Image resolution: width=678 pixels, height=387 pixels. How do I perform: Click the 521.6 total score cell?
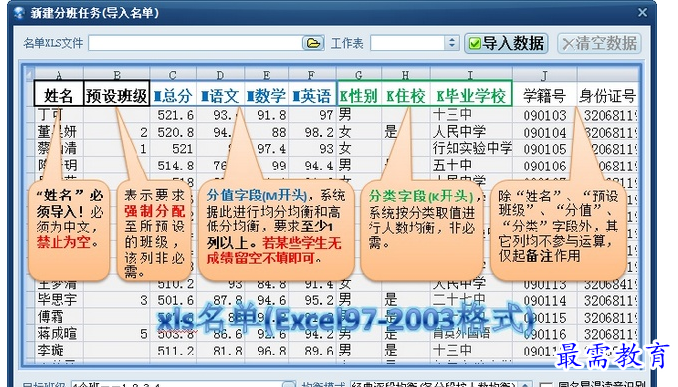pyautogui.click(x=173, y=115)
